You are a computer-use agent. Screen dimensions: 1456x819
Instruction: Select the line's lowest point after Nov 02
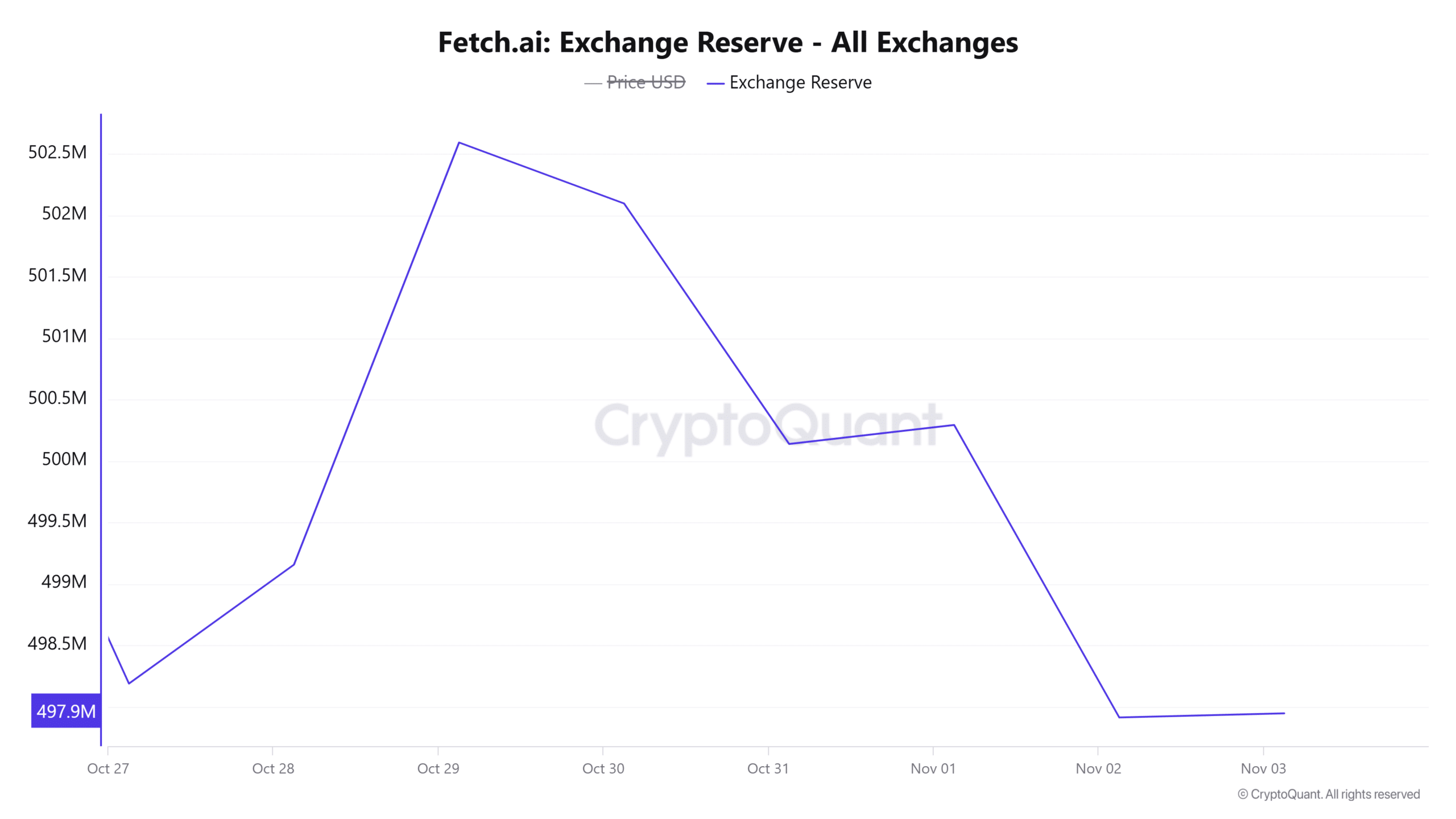click(1119, 717)
